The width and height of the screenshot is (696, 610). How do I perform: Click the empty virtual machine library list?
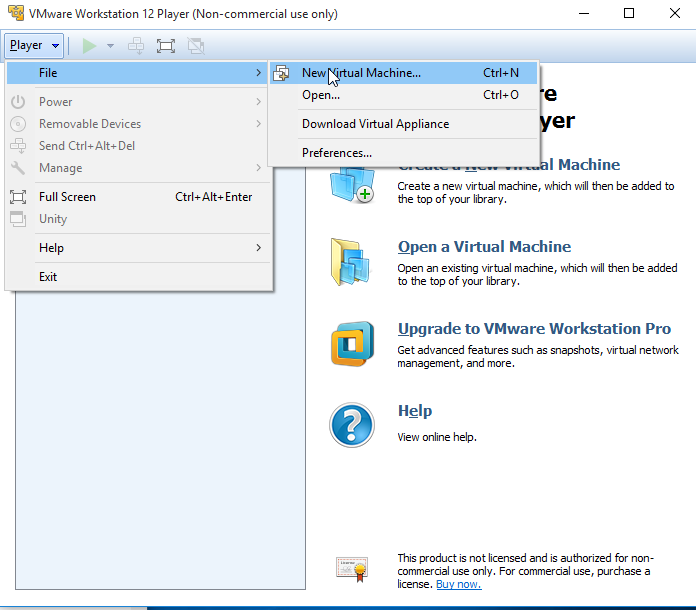160,440
